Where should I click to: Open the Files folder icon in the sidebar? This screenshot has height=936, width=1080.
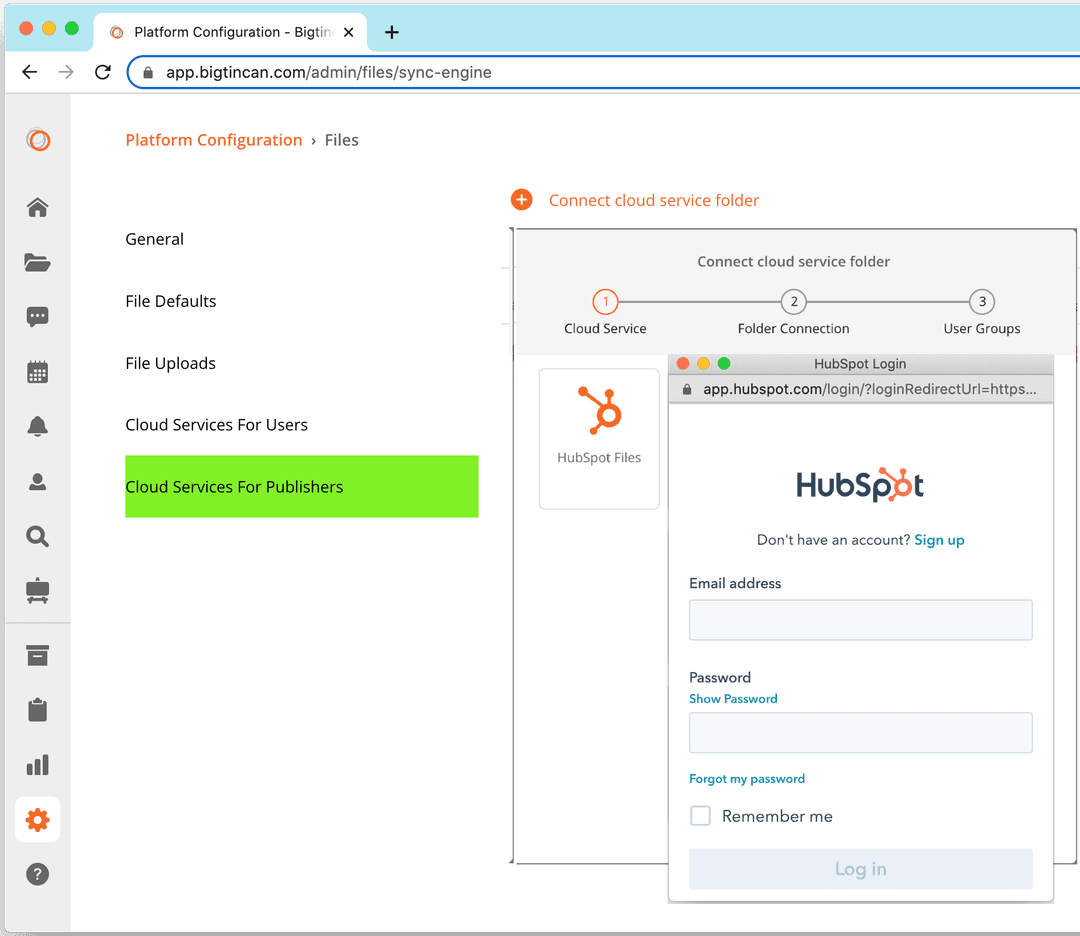[x=37, y=262]
